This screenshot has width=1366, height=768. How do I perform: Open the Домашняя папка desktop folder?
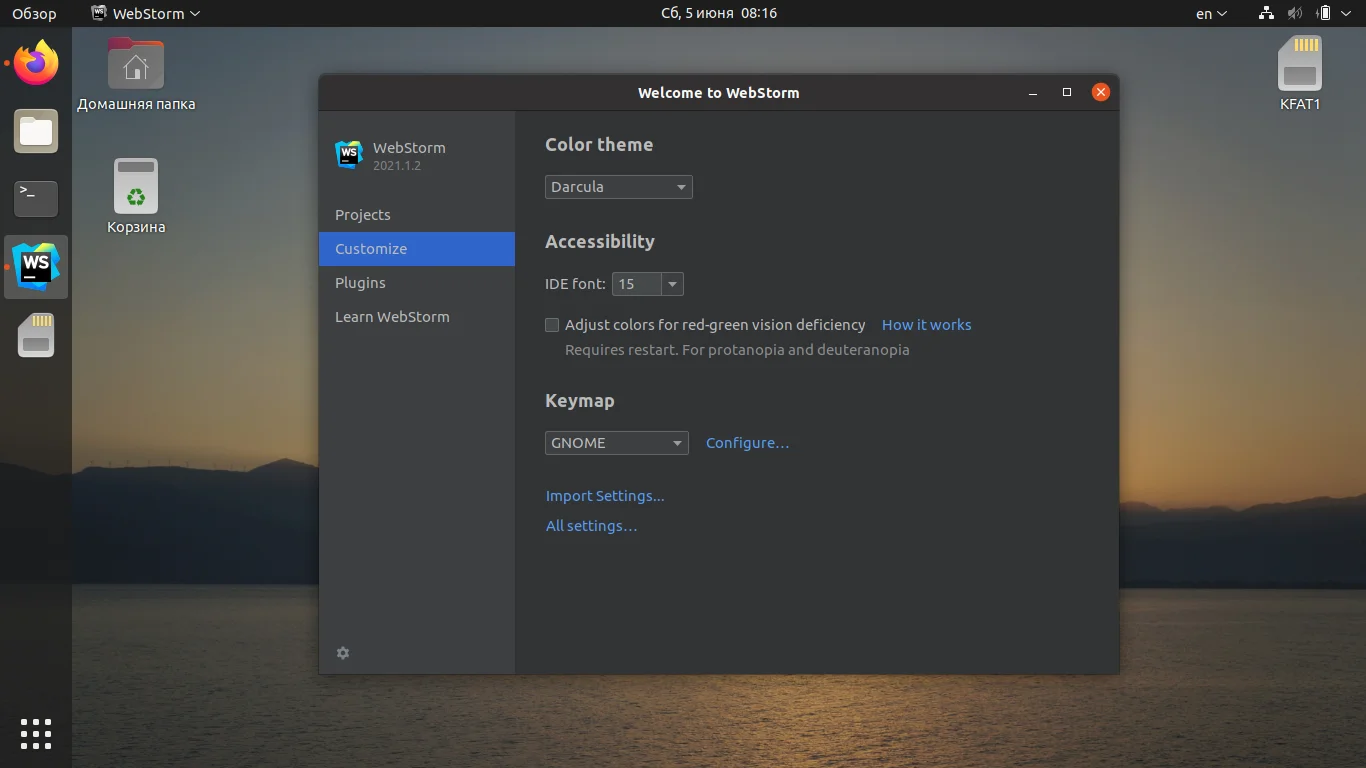point(136,74)
